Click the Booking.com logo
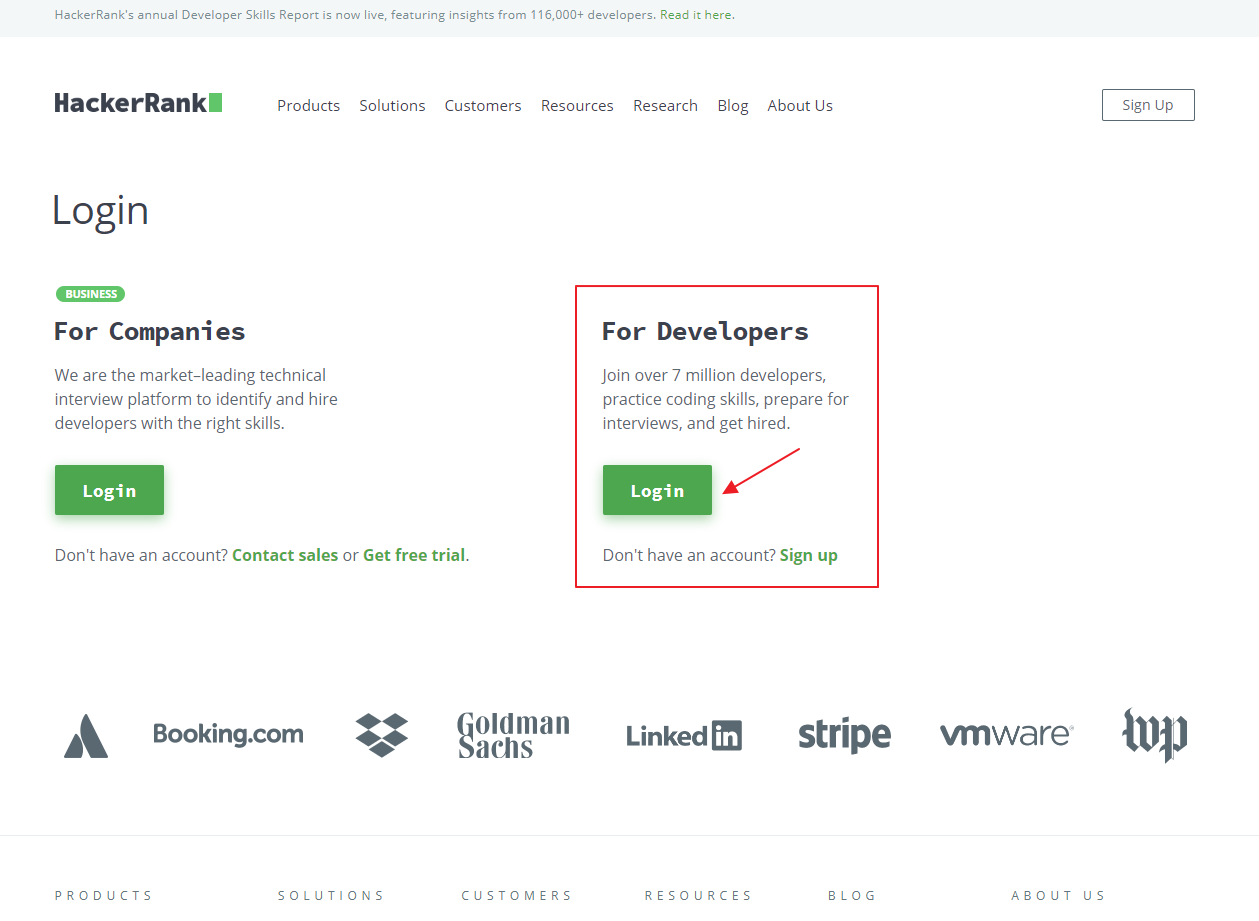1259x921 pixels. 228,734
